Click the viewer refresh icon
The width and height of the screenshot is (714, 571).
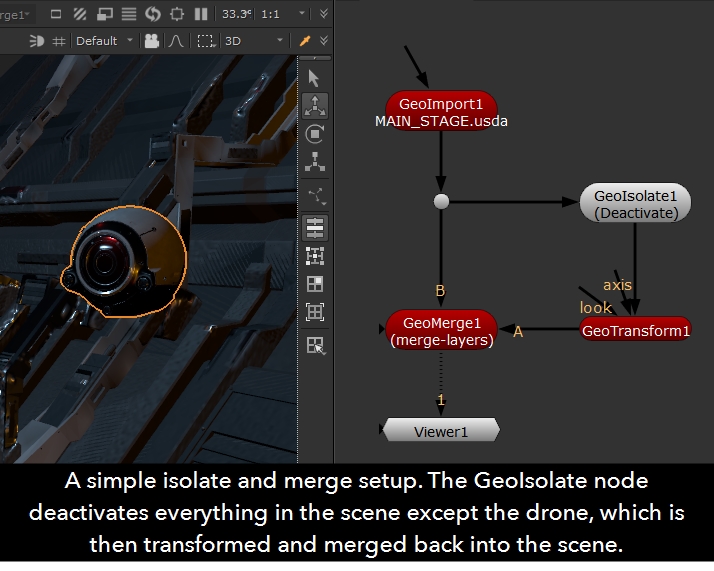[153, 14]
